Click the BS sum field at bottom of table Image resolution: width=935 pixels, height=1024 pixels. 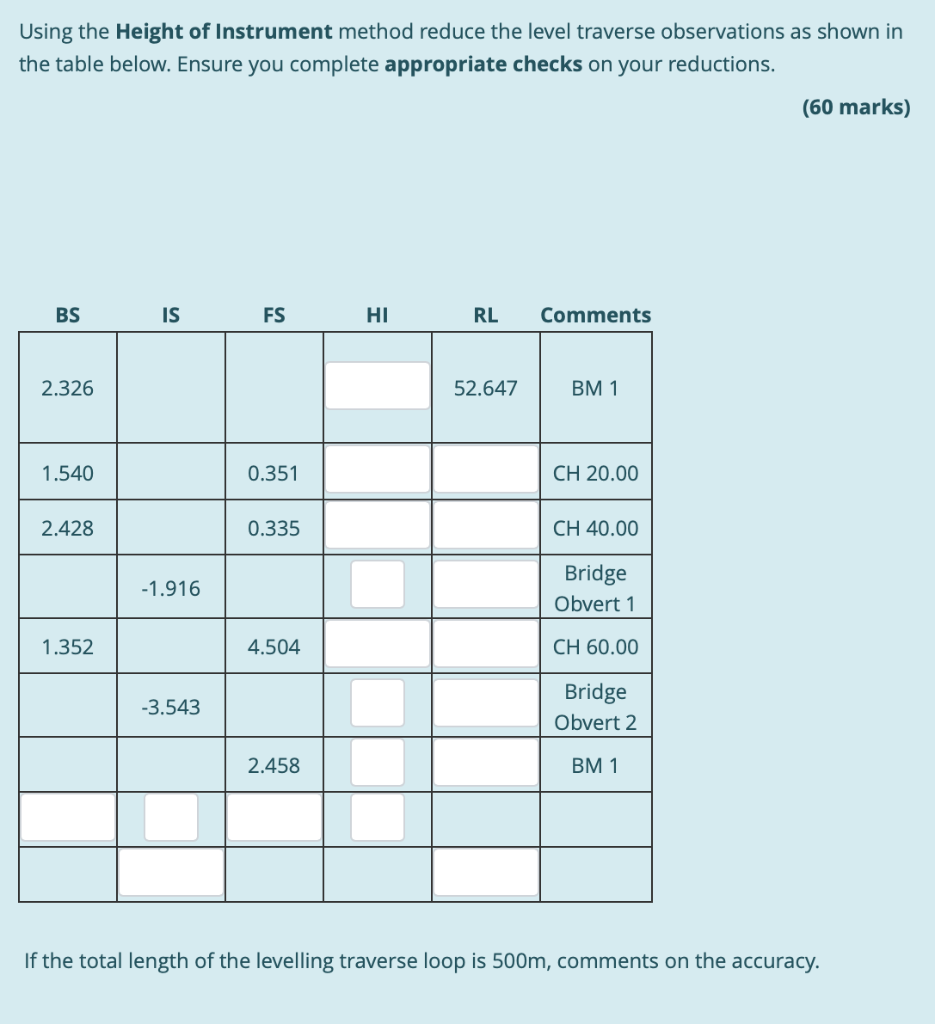(66, 816)
